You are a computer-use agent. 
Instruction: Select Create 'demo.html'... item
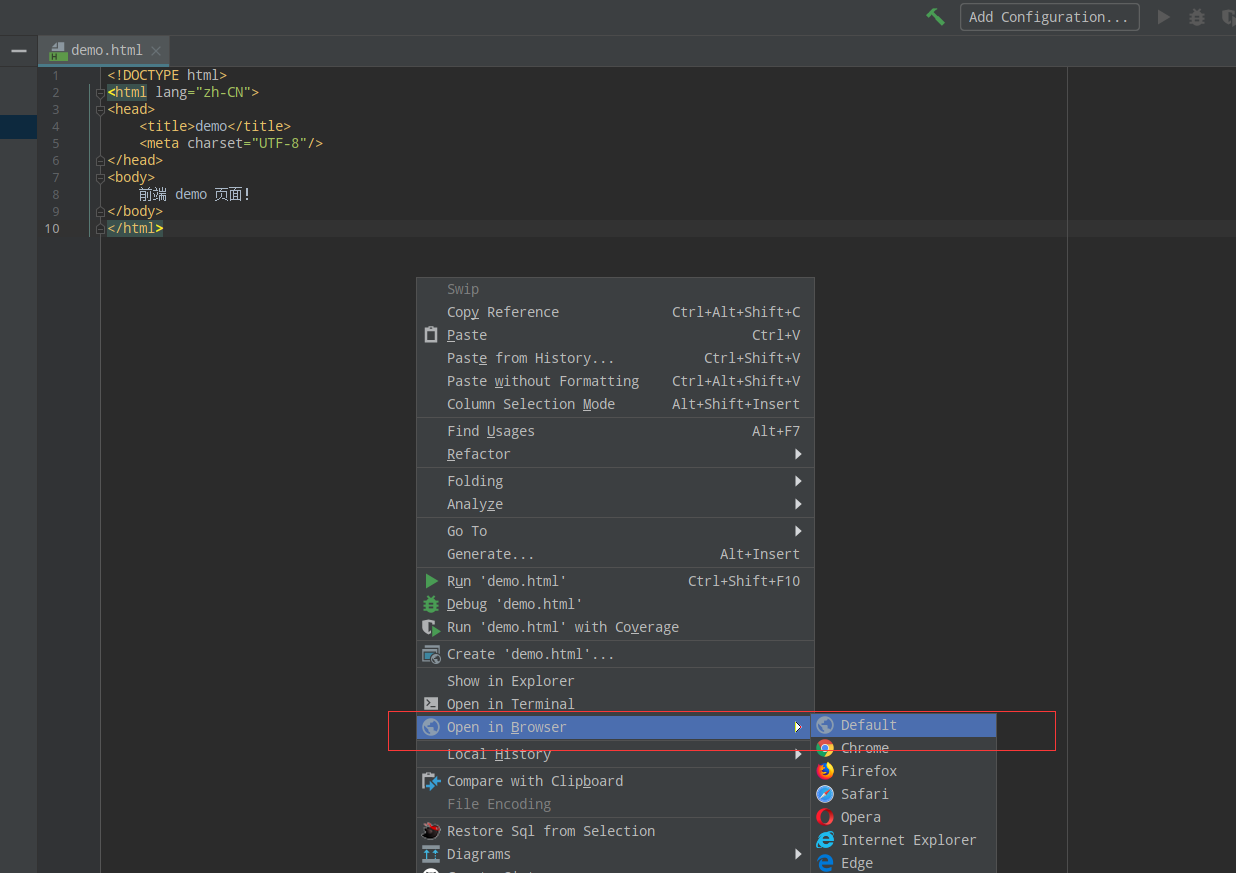(x=615, y=654)
